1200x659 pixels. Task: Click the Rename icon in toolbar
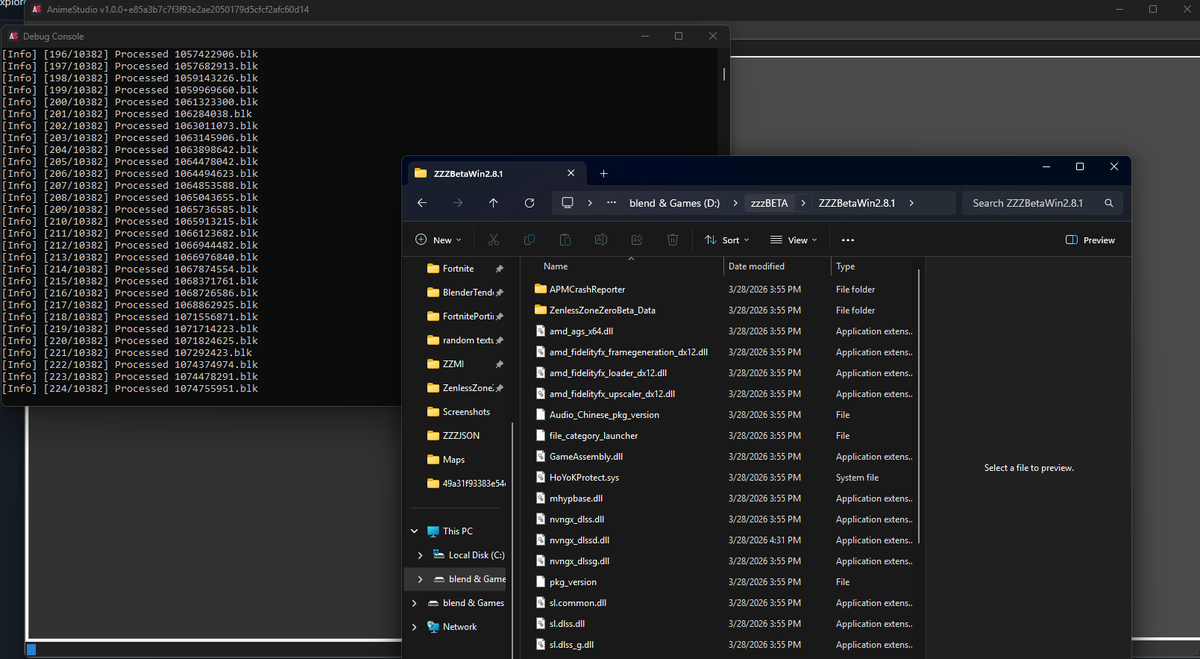click(x=601, y=240)
